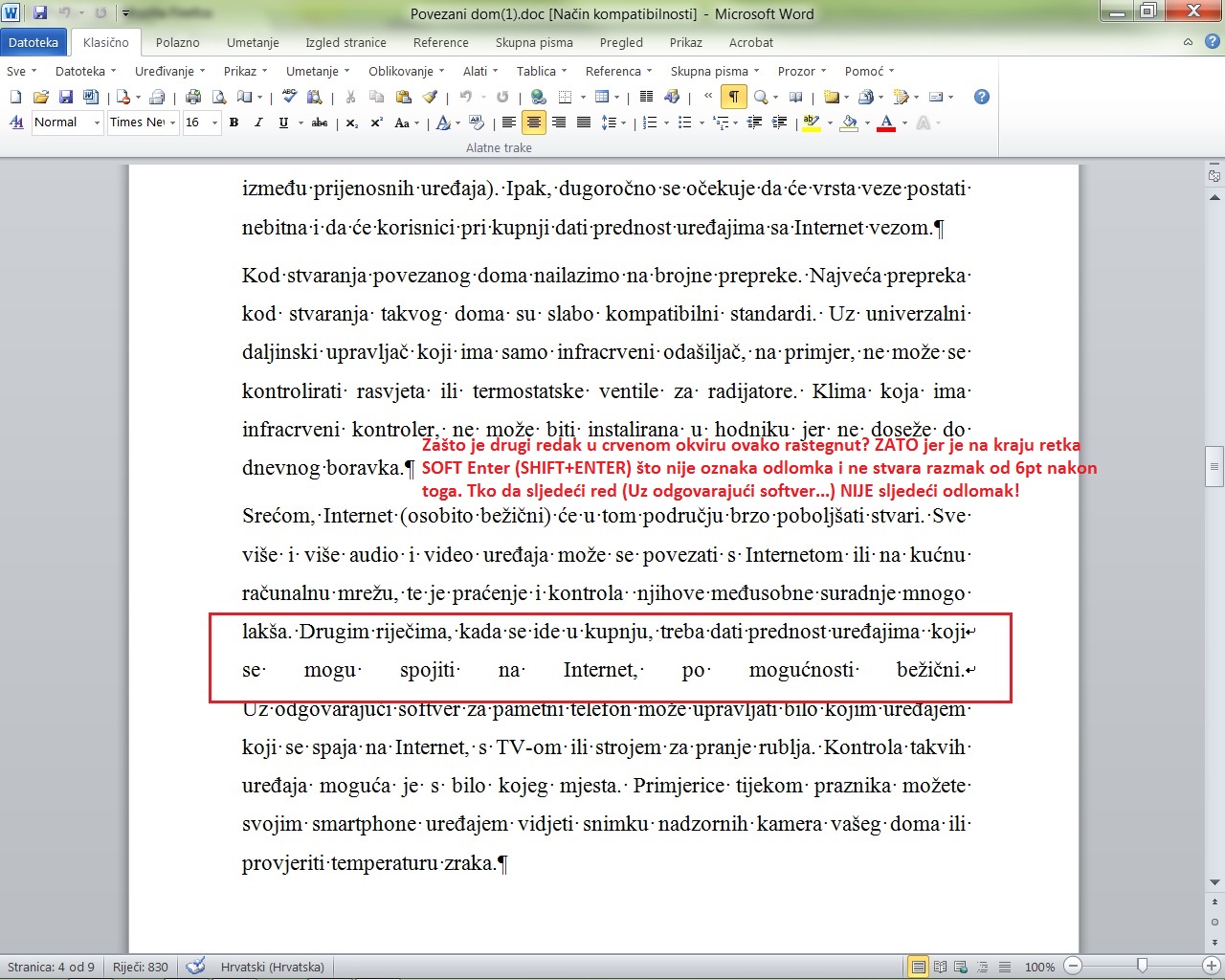Open the font size 16 dropdown

214,122
